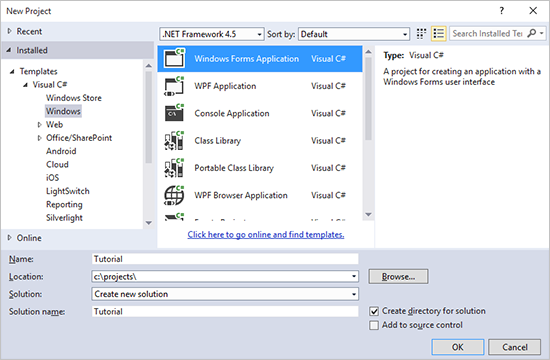Toggle Create directory for solution checkbox
Screen dimensions: 550x360
pos(374,311)
